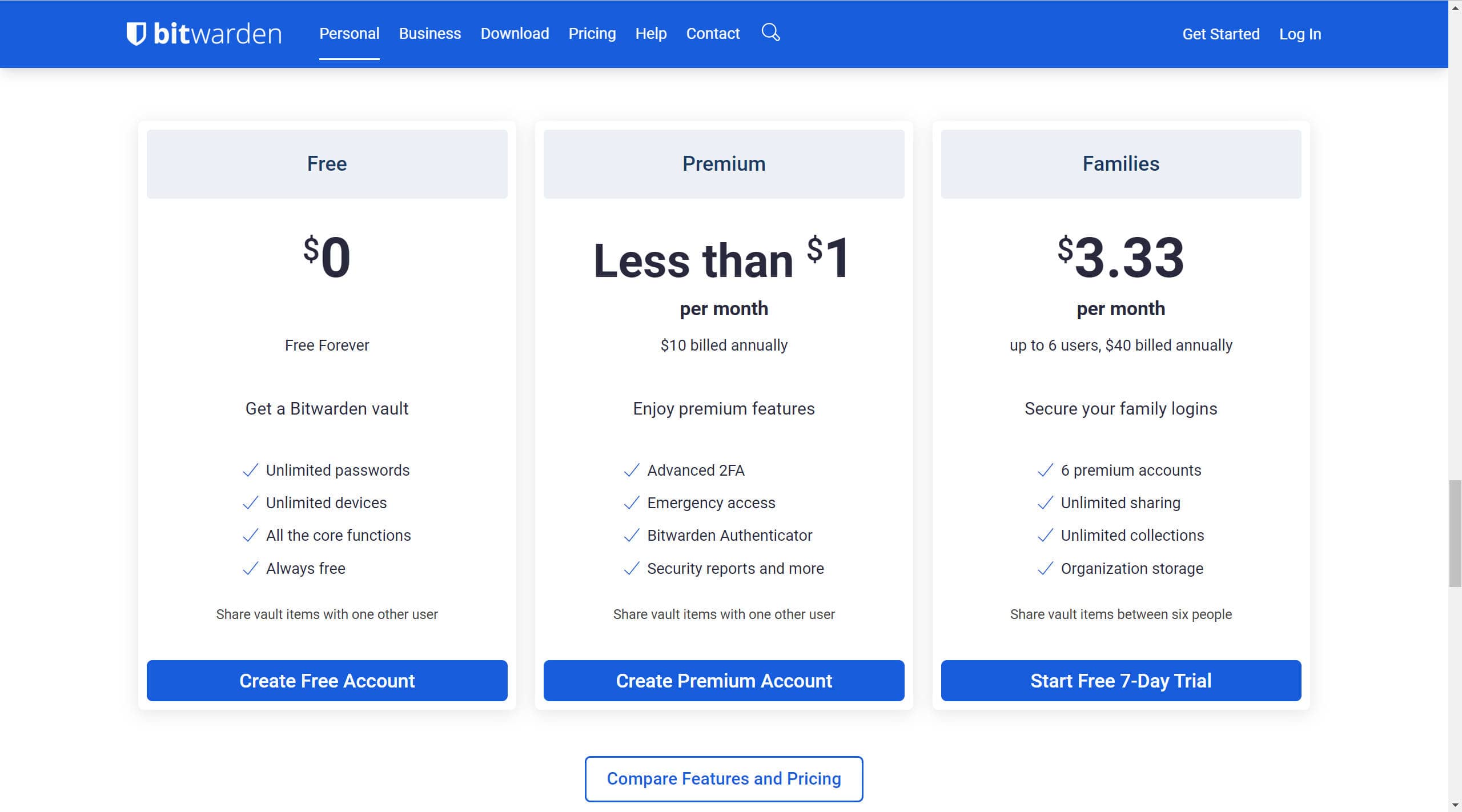Click the 'Less than $1' price

[722, 259]
